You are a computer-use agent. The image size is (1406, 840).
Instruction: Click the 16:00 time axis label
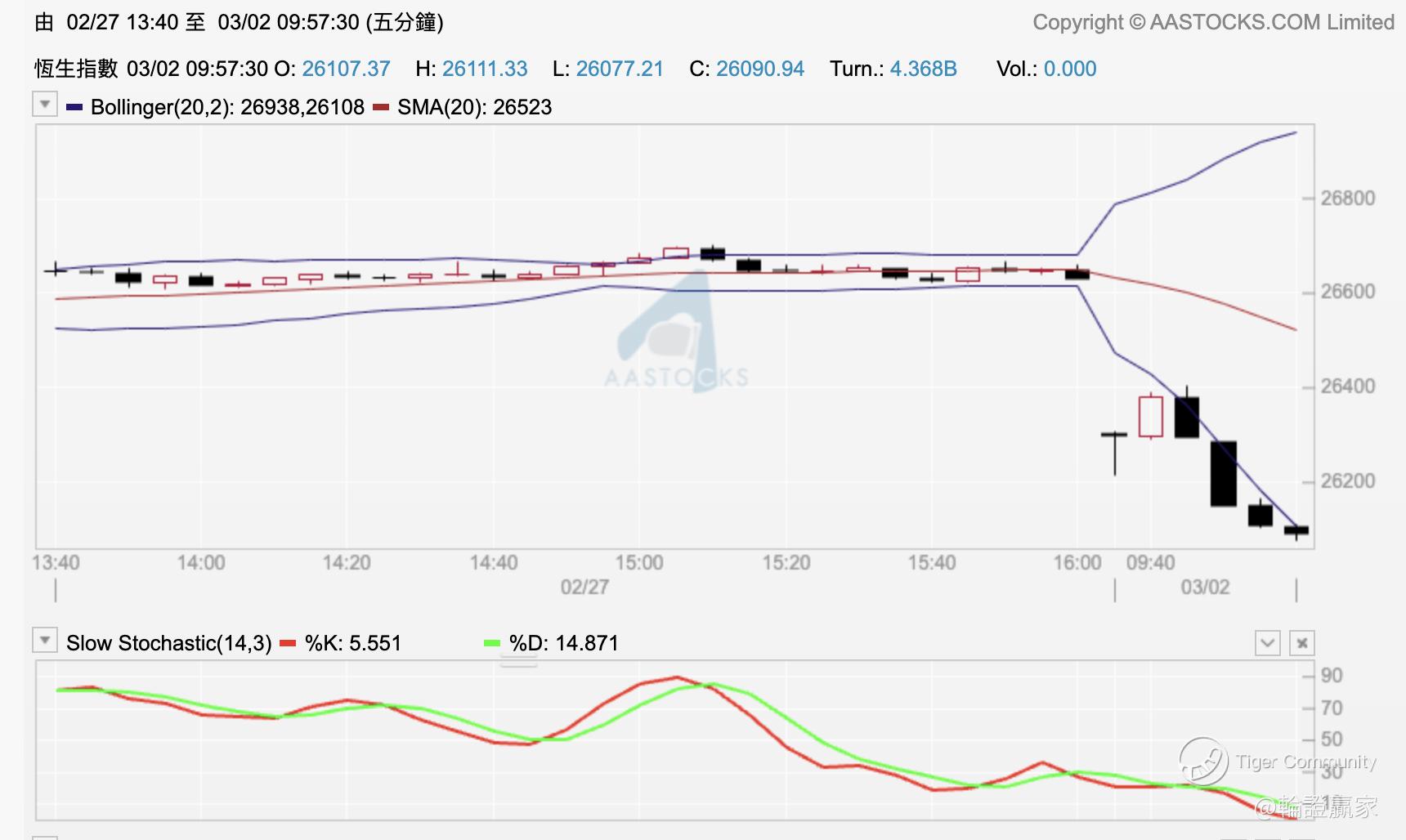click(x=1077, y=563)
